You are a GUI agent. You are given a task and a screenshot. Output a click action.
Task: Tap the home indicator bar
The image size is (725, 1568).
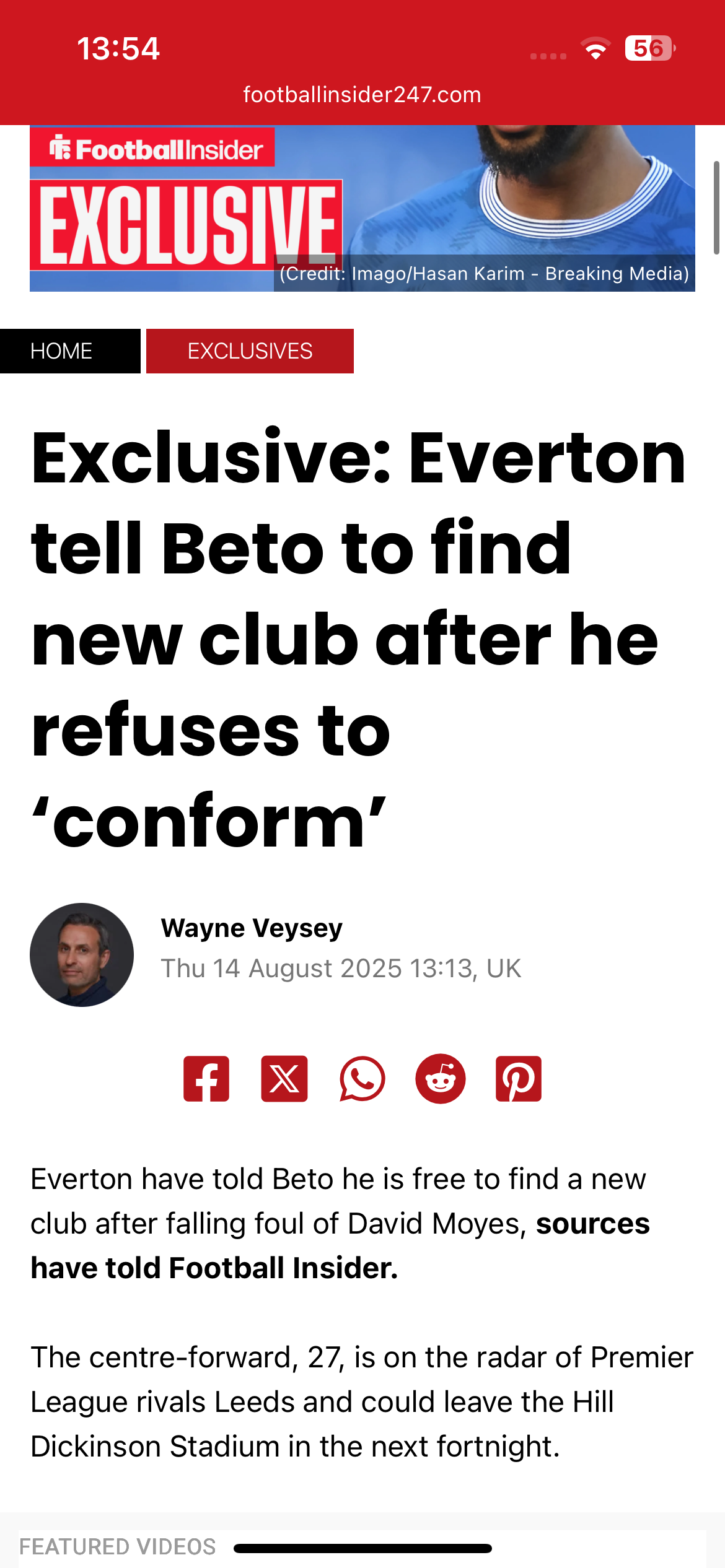click(x=362, y=1548)
